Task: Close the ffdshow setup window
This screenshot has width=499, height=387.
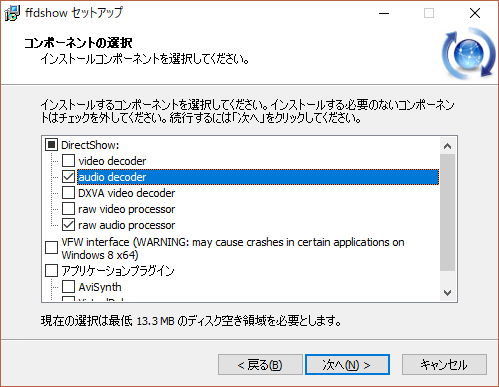Action: point(475,13)
